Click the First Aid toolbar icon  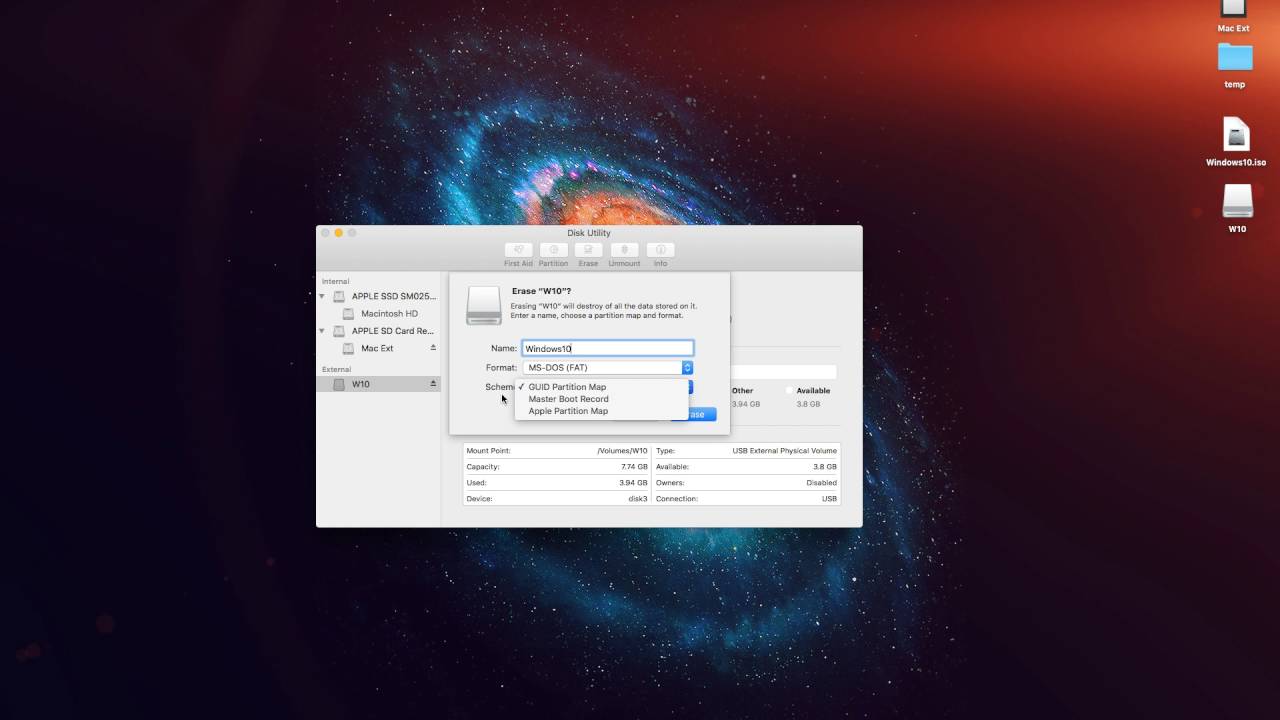tap(518, 250)
